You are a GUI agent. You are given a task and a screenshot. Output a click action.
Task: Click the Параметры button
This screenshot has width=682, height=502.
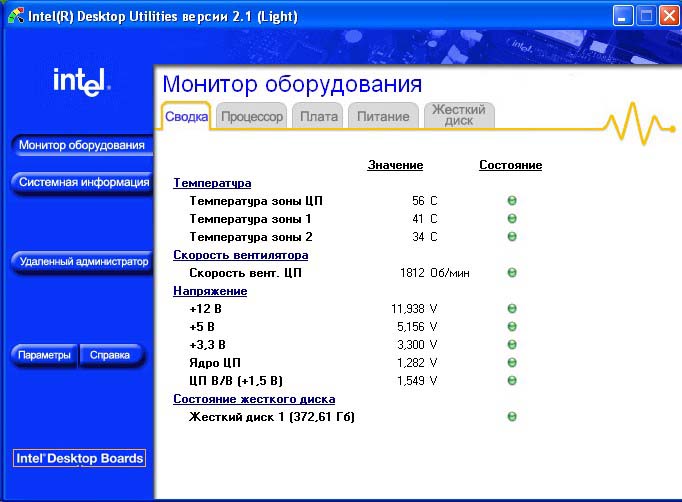click(44, 355)
